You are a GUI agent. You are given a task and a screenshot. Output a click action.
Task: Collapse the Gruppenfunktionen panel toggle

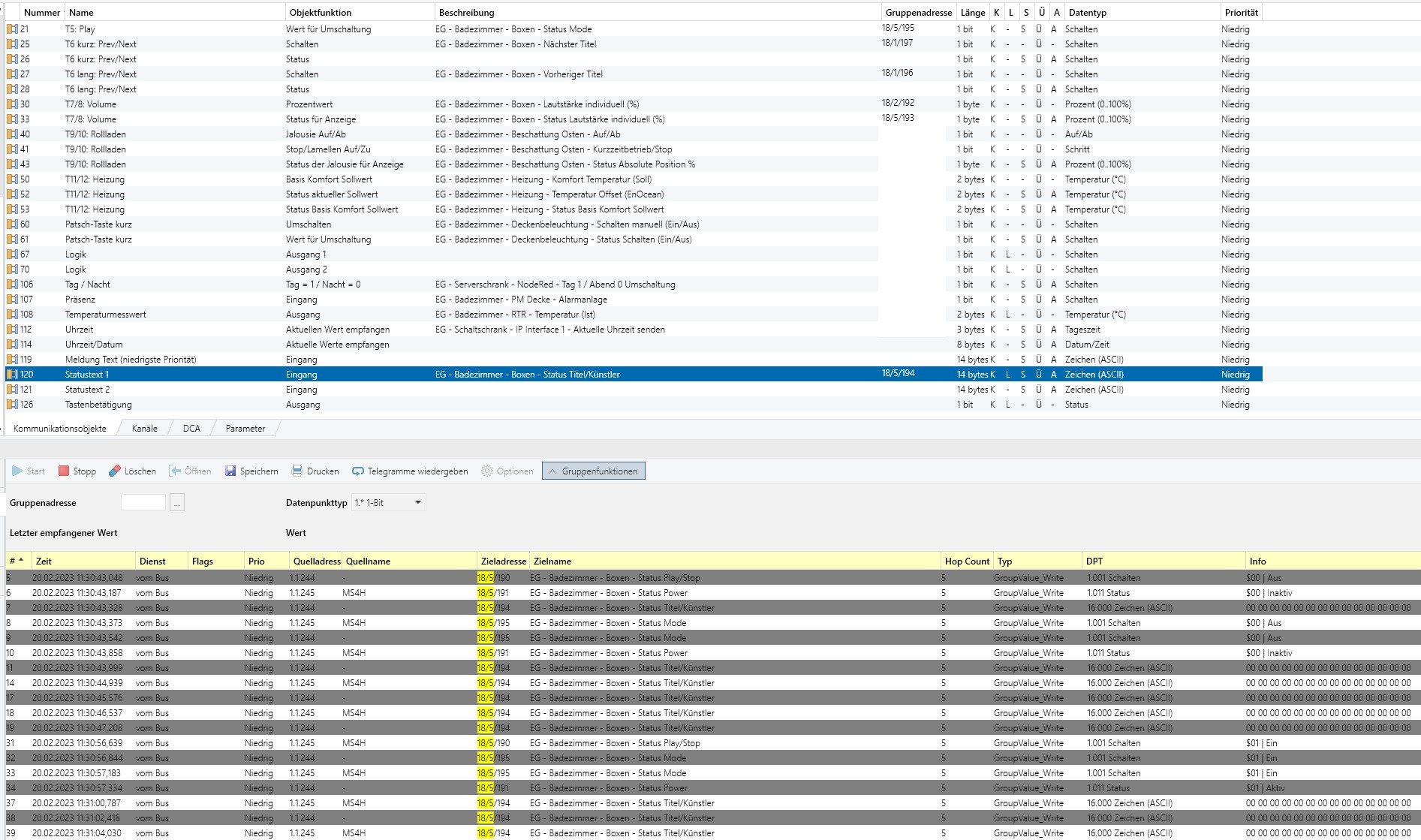click(593, 471)
